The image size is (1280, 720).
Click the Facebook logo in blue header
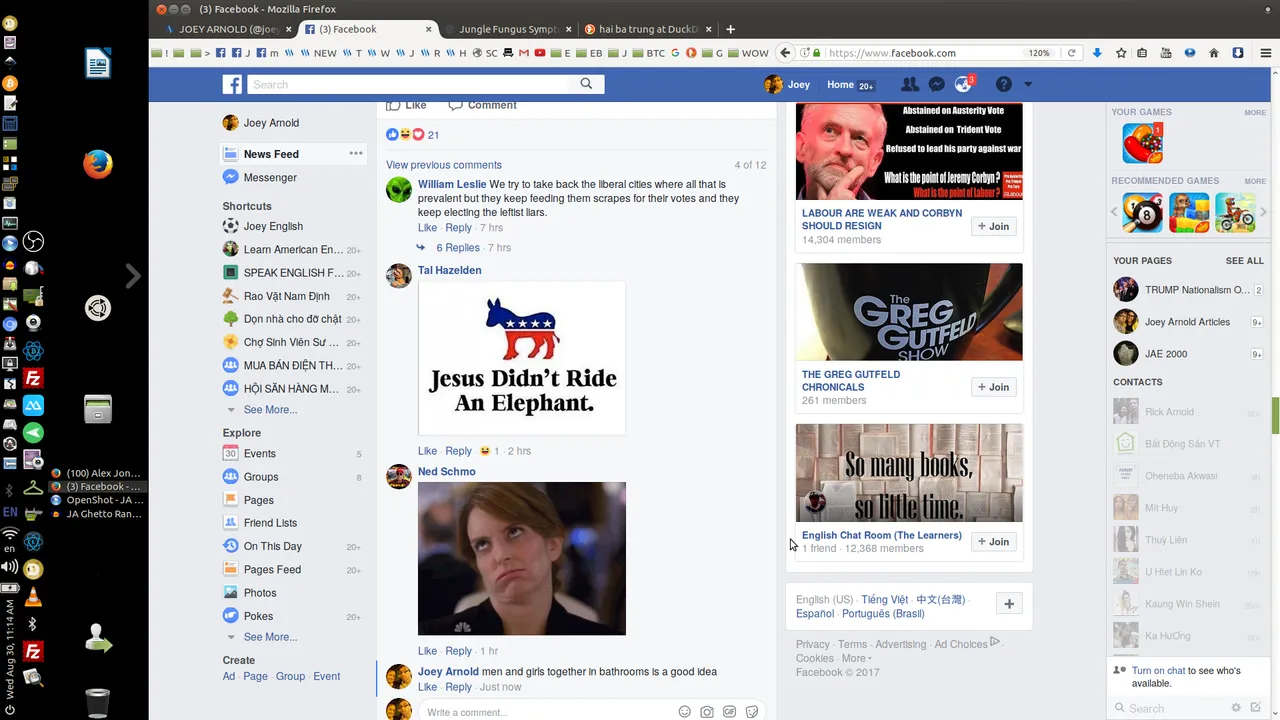232,85
